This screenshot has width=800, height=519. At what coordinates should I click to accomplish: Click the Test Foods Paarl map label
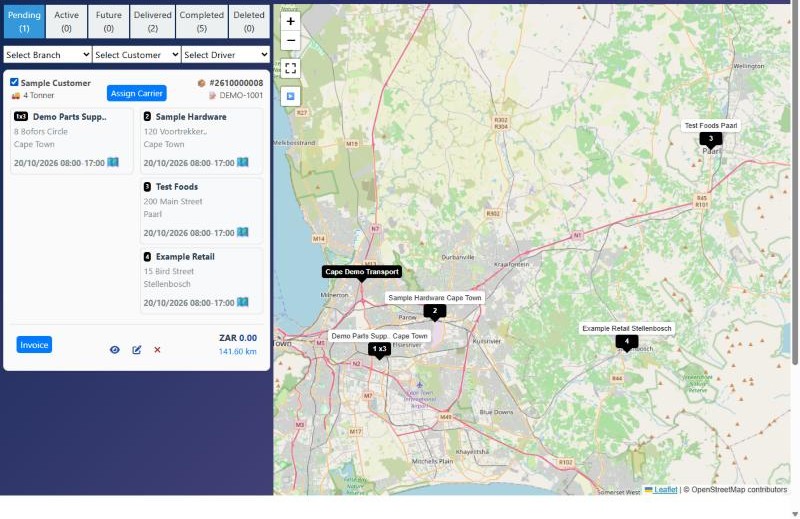coord(711,126)
